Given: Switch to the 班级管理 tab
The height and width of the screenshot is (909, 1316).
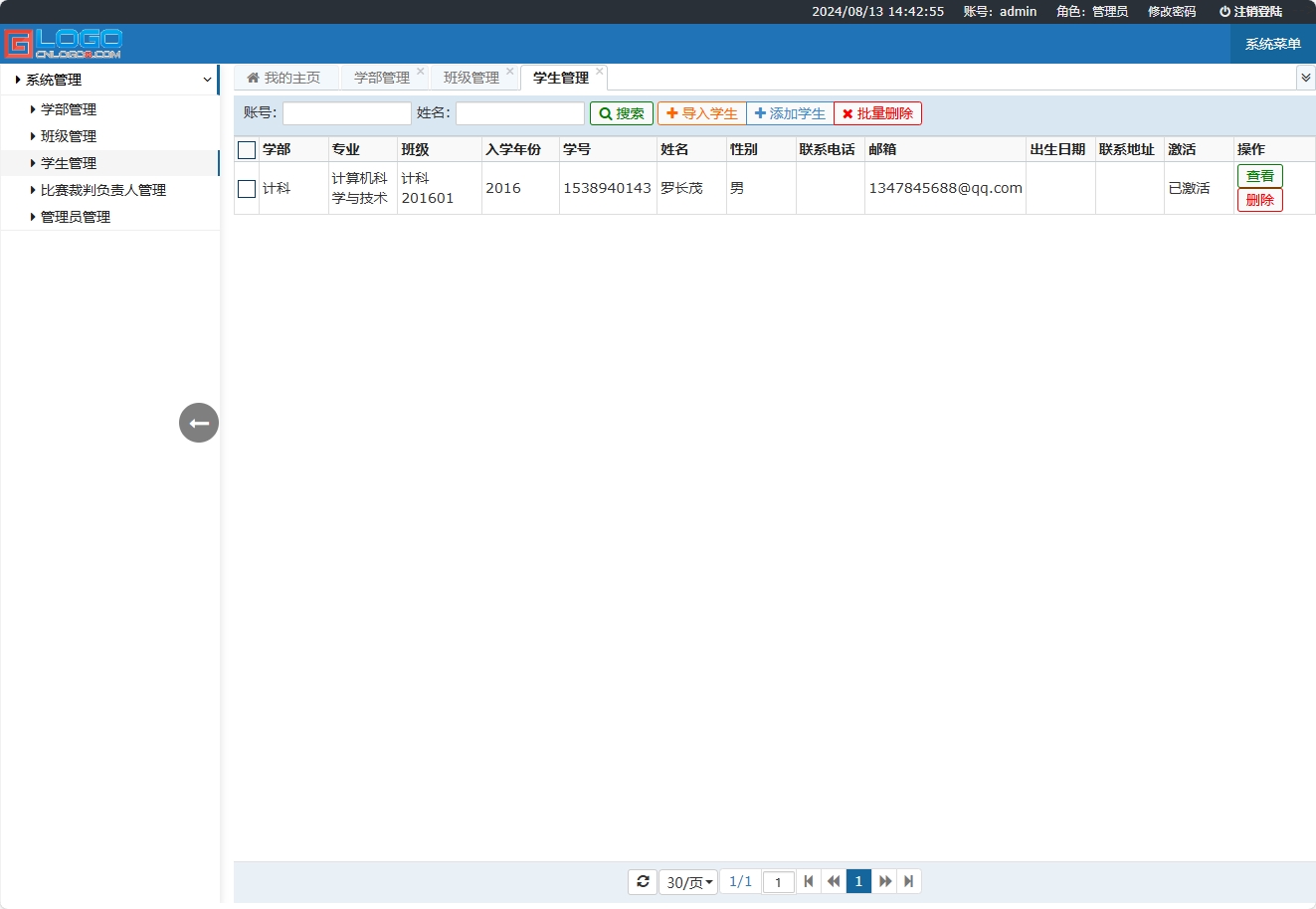Looking at the screenshot, I should point(471,77).
